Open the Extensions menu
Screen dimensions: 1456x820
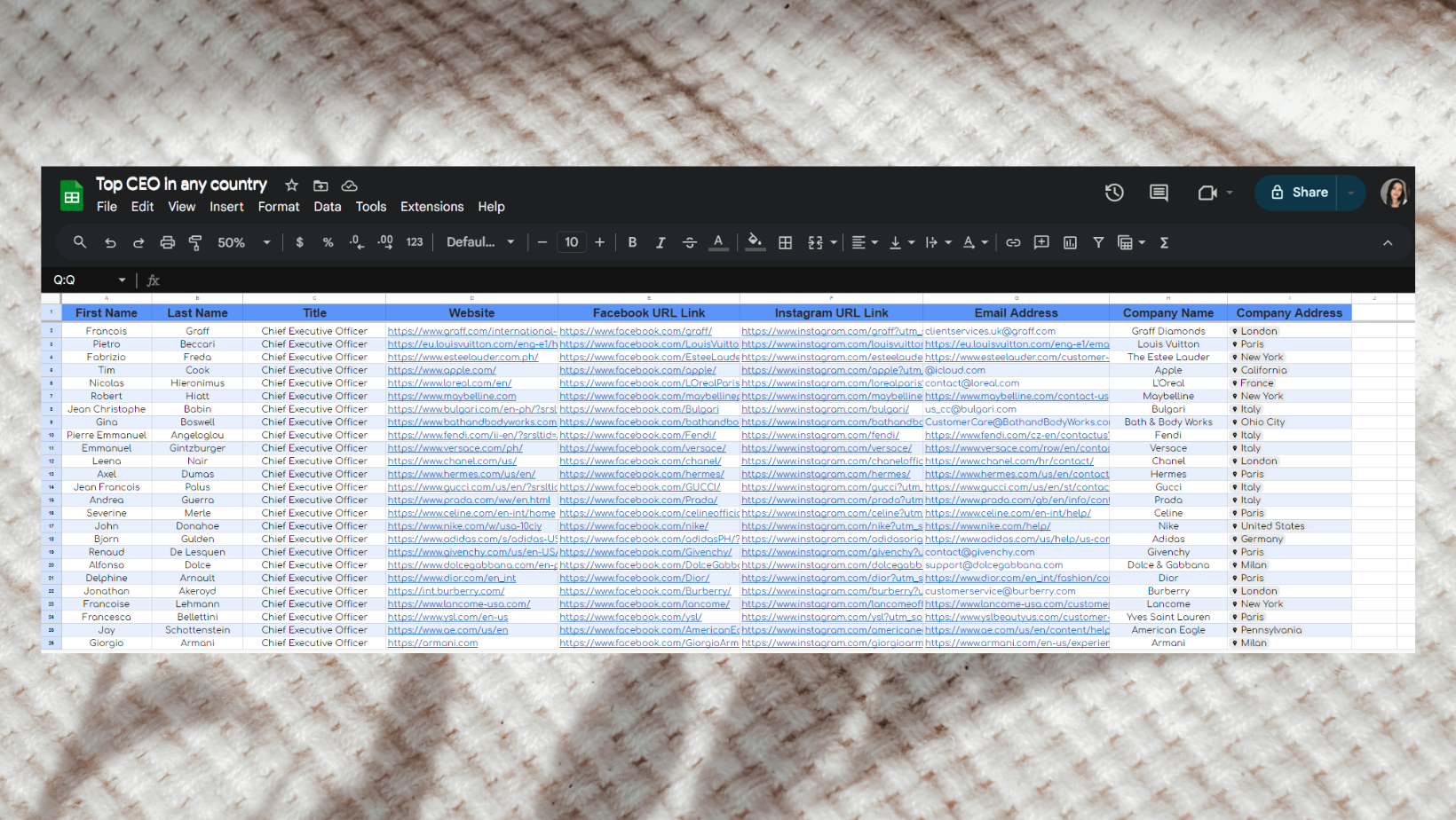(x=432, y=207)
